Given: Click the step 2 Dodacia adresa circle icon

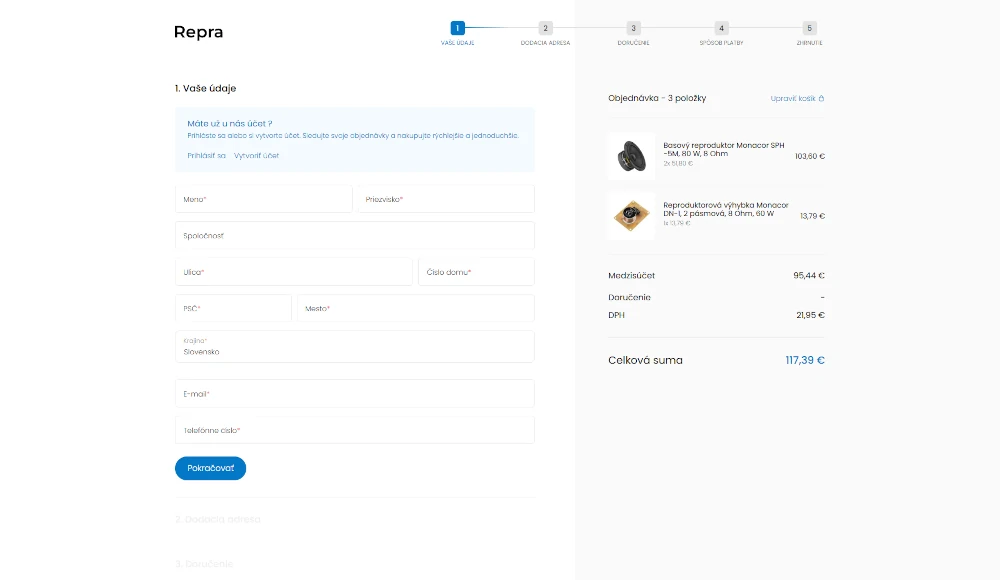Looking at the screenshot, I should (x=545, y=29).
